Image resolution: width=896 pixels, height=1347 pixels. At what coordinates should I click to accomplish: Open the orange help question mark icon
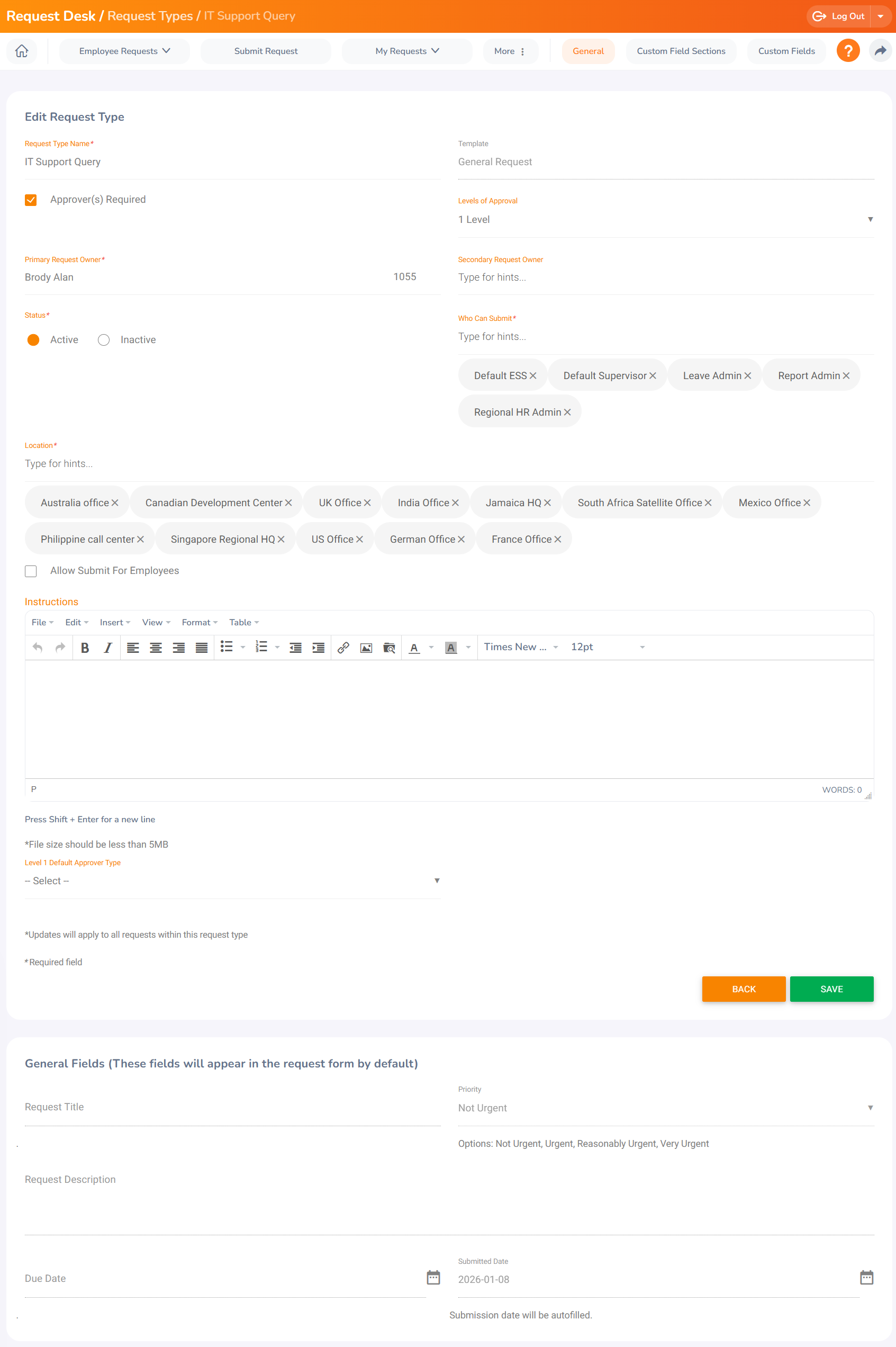click(847, 51)
